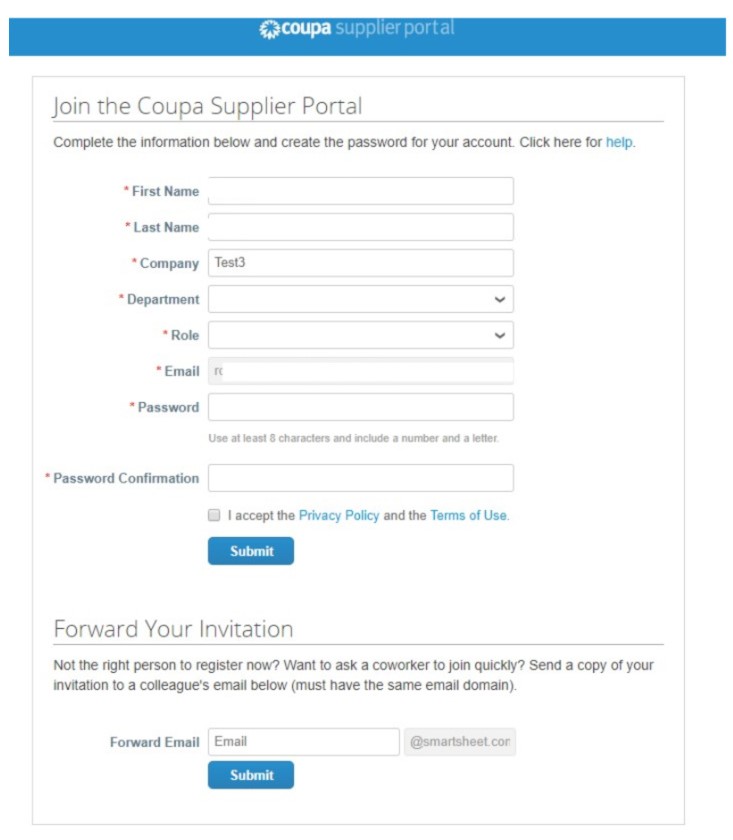Click the Password Confirmation input

[x=360, y=478]
